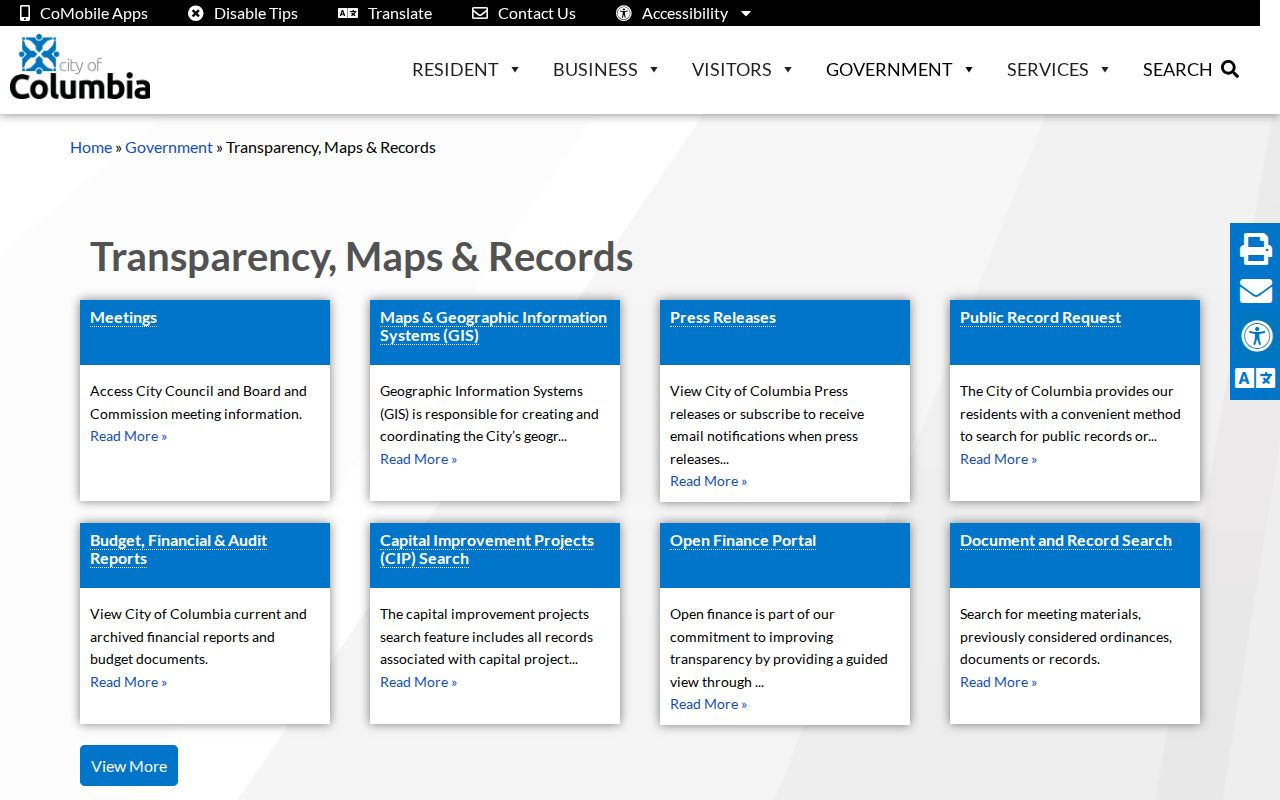Expand the Resident menu arrow
The height and width of the screenshot is (800, 1280).
tap(515, 69)
